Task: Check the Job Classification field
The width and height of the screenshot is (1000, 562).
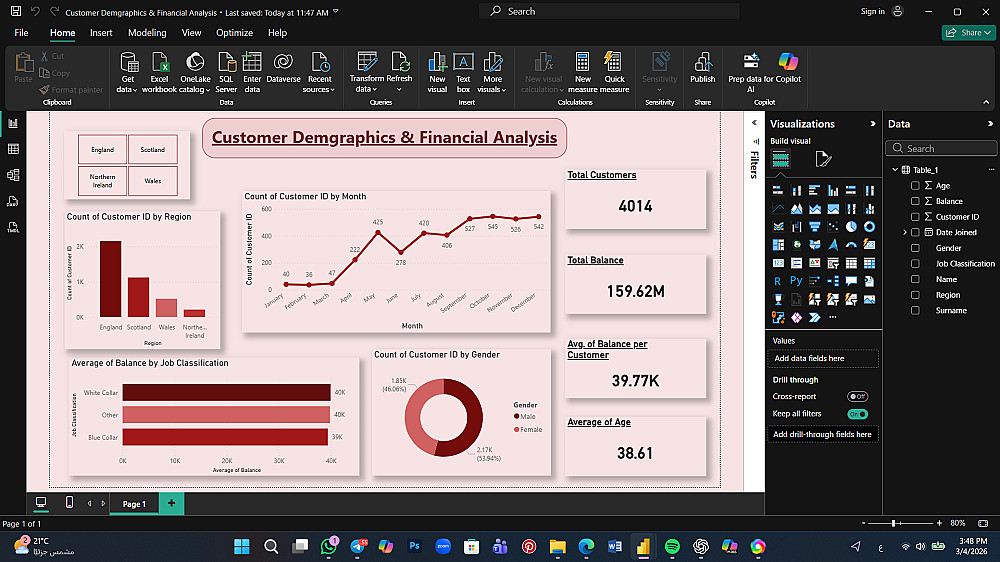Action: coord(915,263)
